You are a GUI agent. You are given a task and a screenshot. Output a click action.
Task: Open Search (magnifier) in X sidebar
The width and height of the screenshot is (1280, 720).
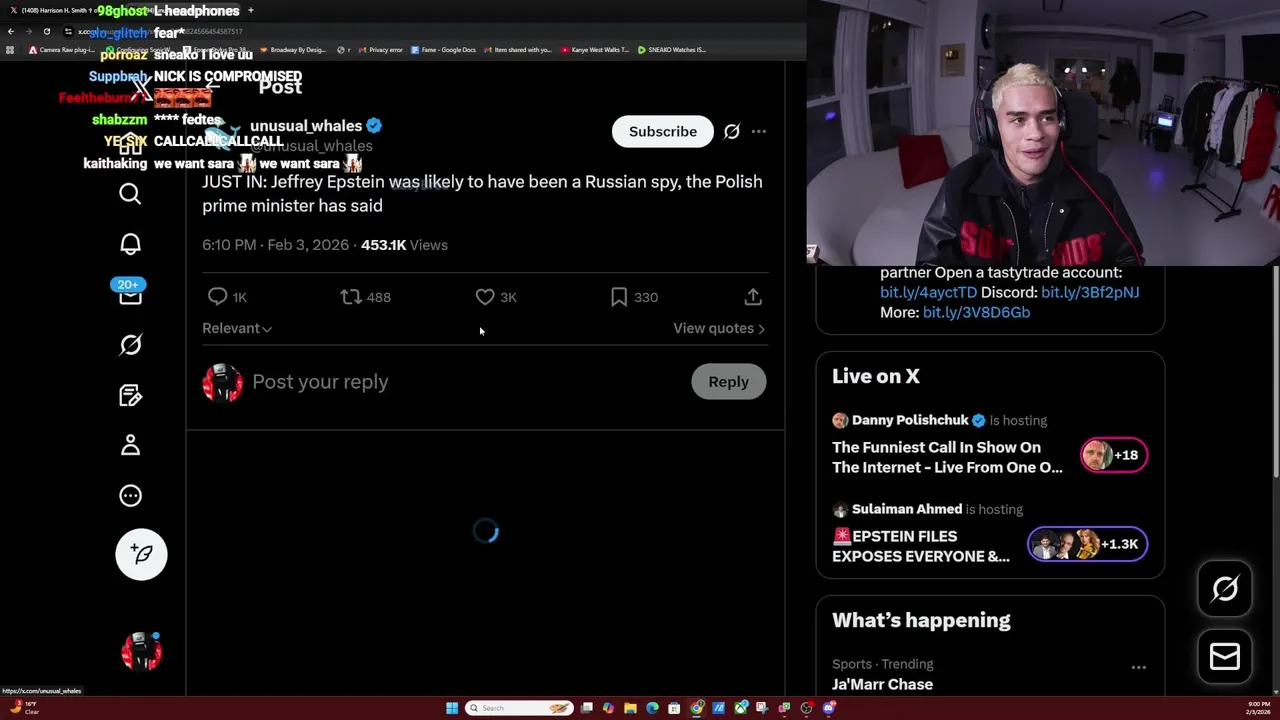coord(130,194)
